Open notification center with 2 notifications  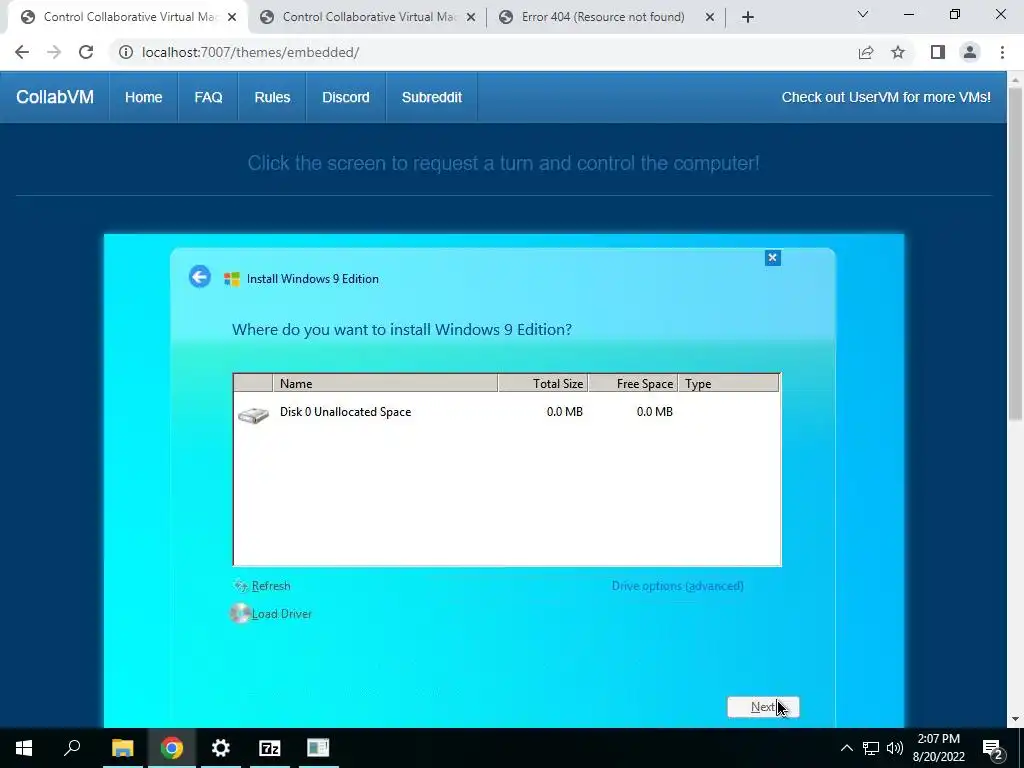tap(993, 748)
